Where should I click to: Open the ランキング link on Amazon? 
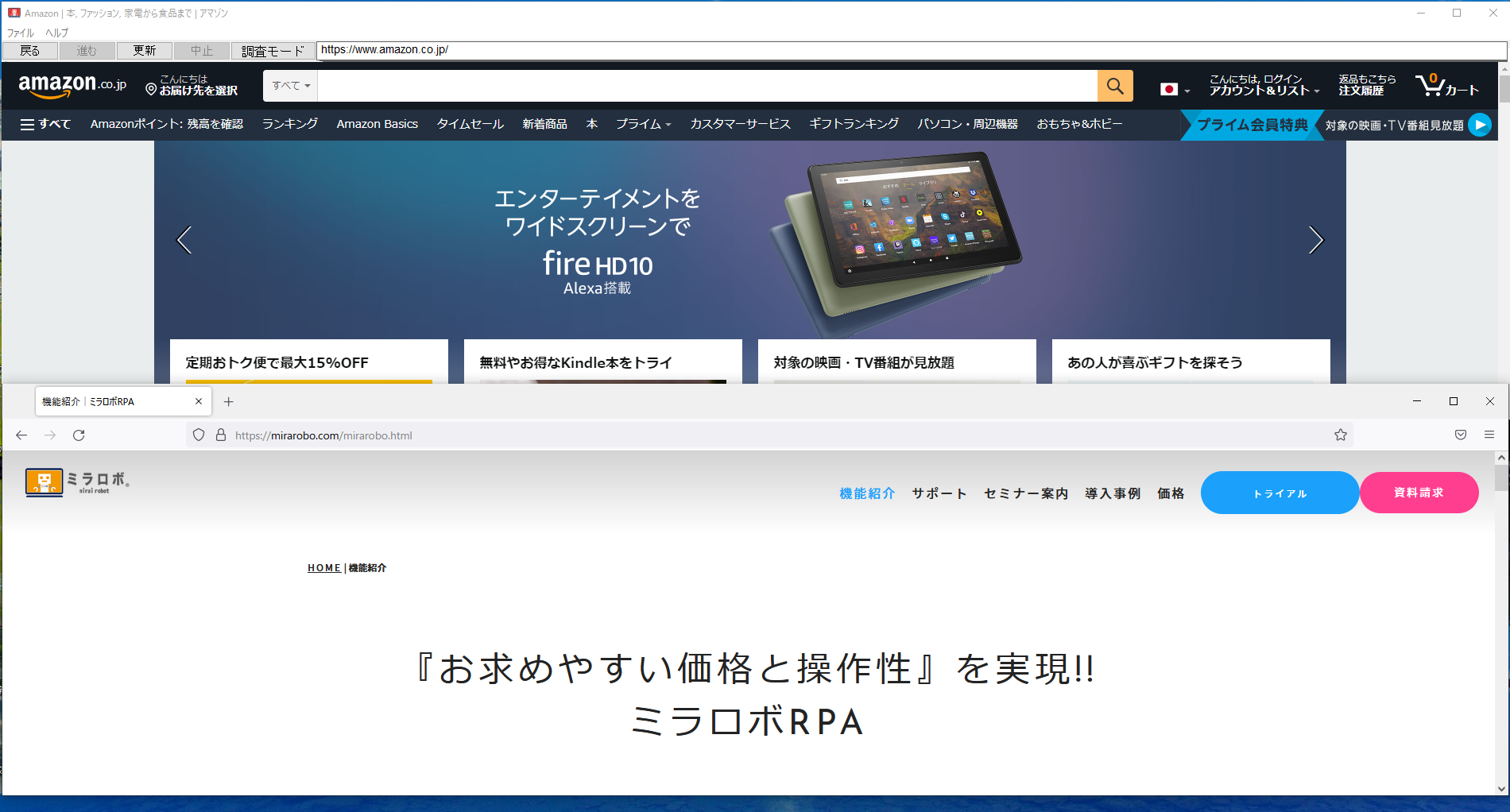[290, 124]
